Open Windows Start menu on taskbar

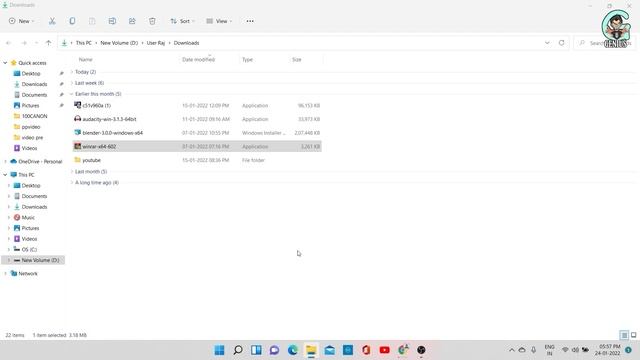pos(219,350)
